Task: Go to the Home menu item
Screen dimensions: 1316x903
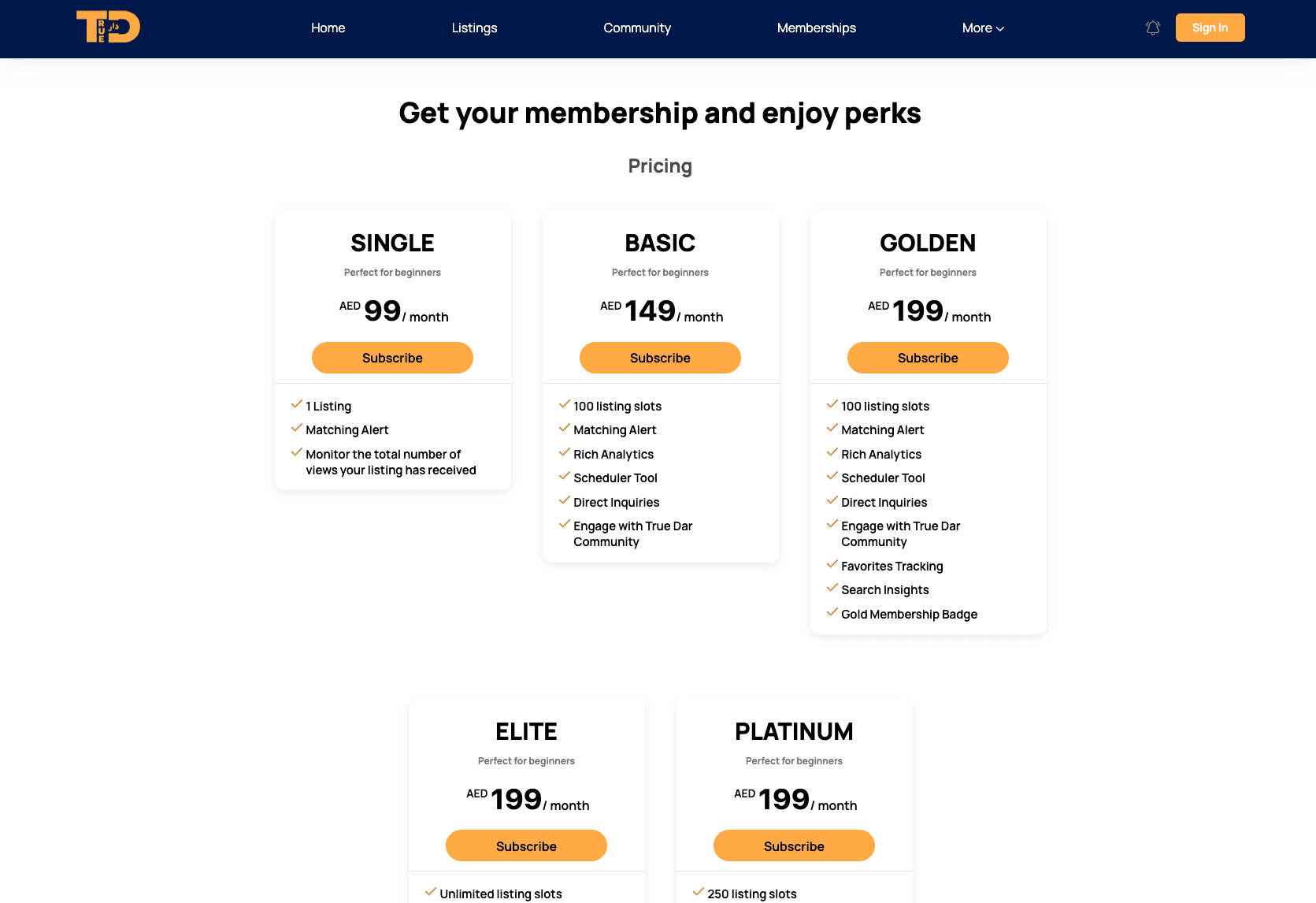Action: (328, 28)
